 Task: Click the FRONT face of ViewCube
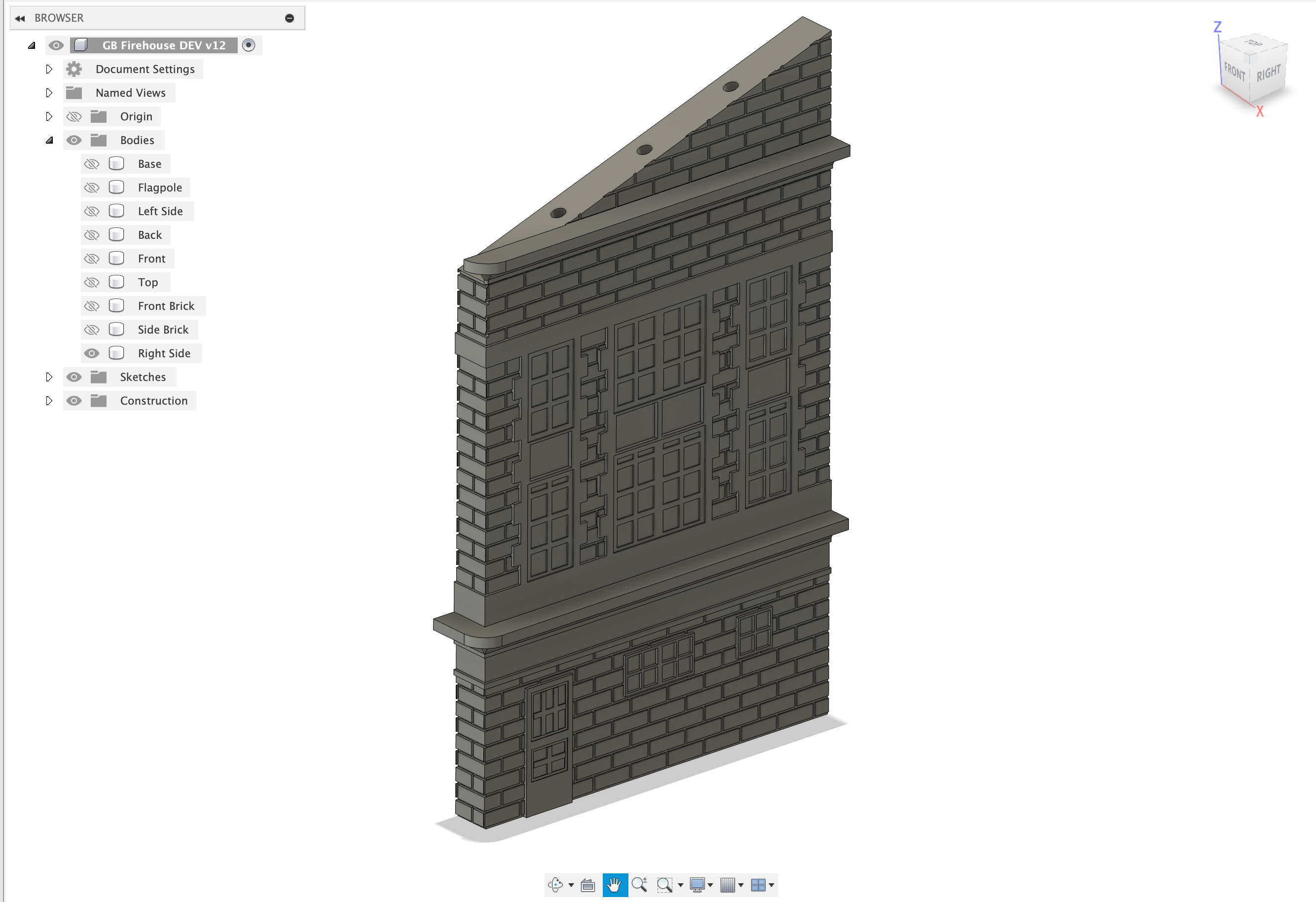(x=1235, y=72)
